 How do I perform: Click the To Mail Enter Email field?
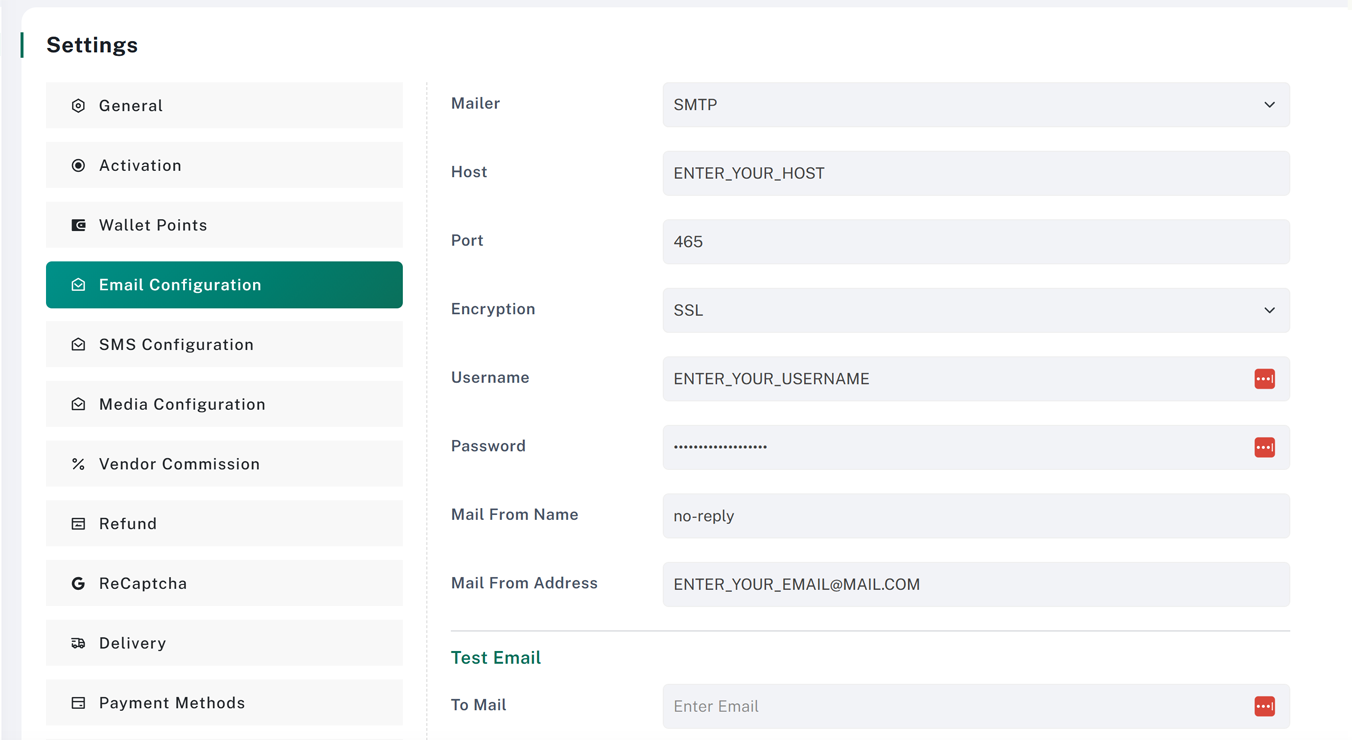tap(976, 706)
